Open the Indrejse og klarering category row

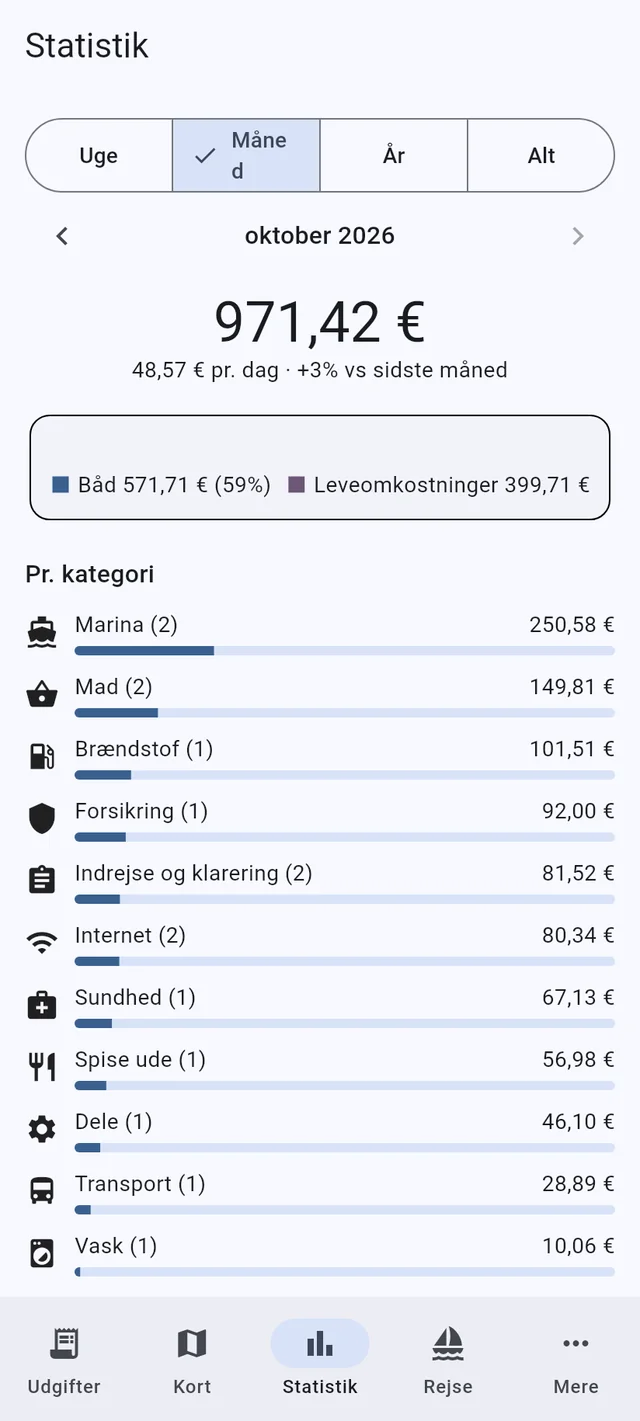point(320,881)
